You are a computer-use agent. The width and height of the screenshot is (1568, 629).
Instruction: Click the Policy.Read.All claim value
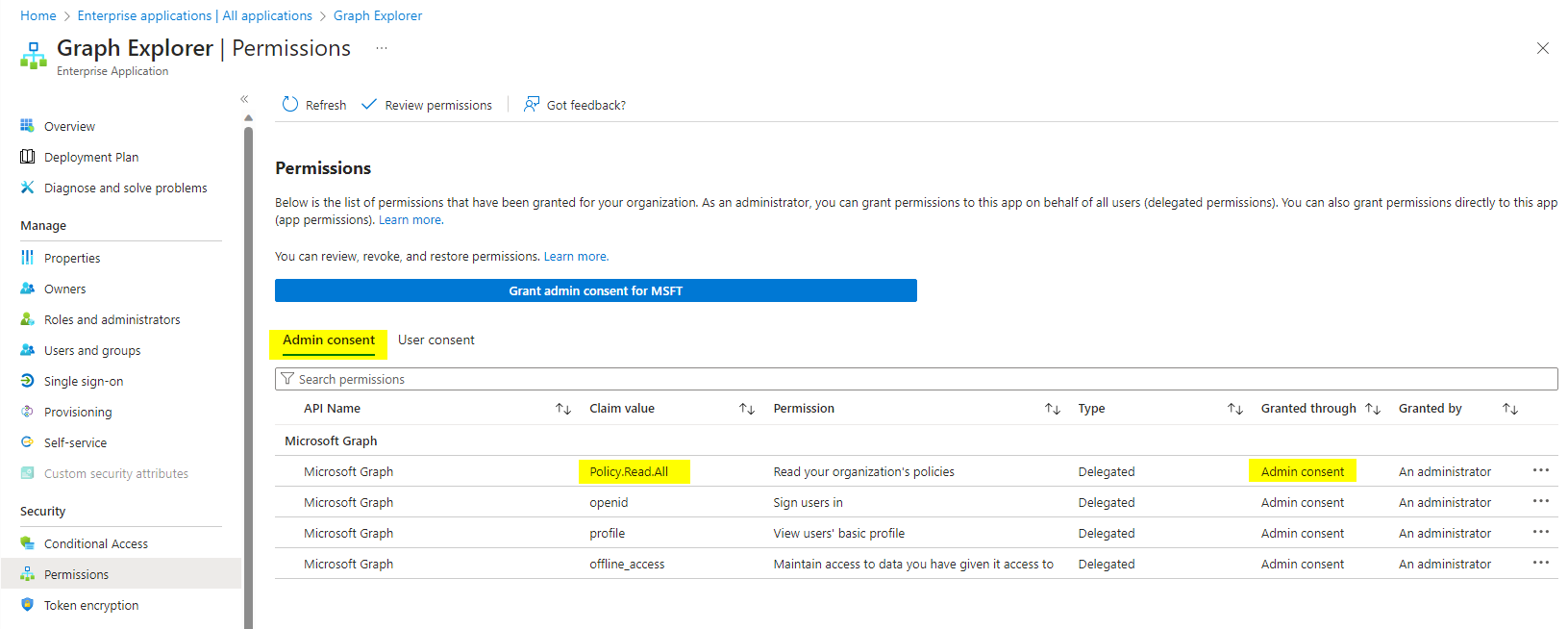629,471
